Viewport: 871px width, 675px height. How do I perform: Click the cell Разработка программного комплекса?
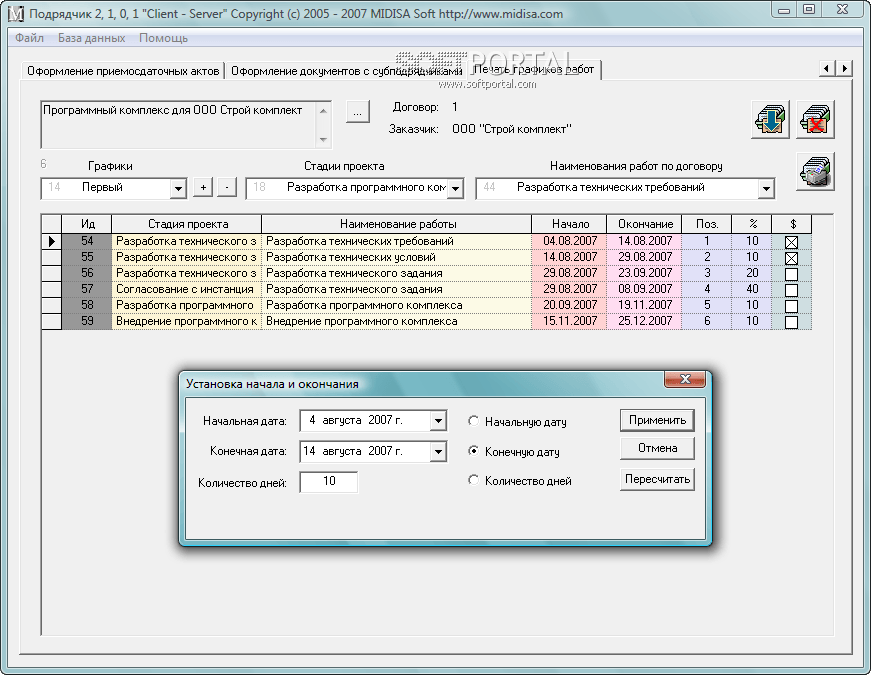coord(397,305)
